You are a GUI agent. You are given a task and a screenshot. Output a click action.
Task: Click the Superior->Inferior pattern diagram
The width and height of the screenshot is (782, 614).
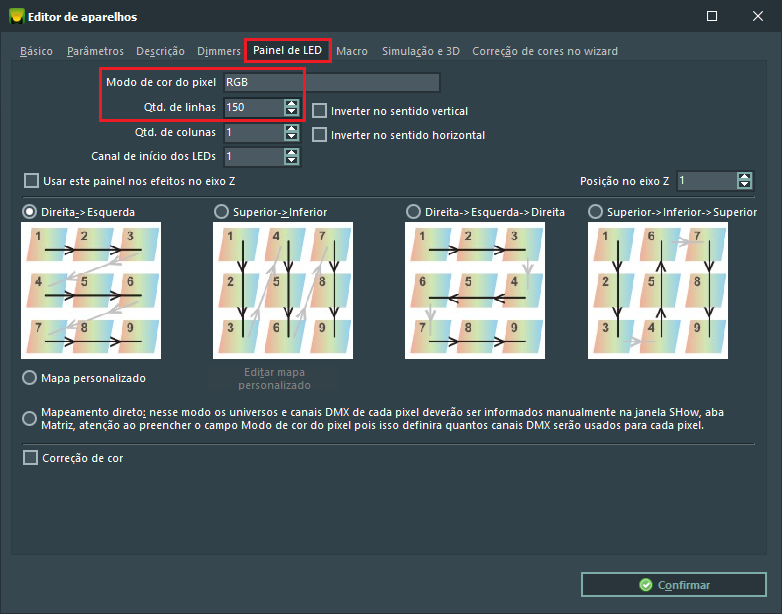(x=283, y=290)
